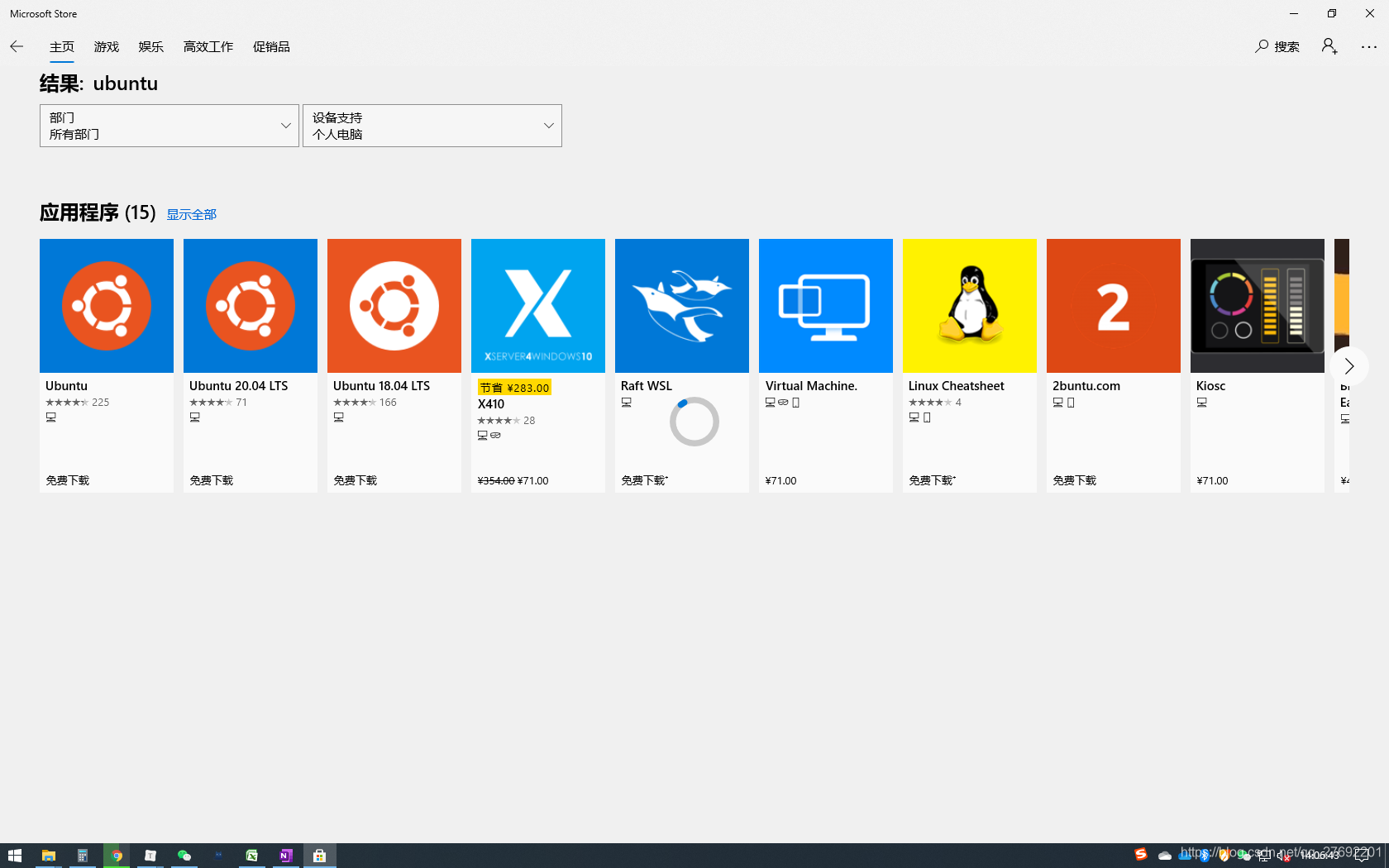
Task: Open Google Chrome from the taskbar
Action: click(x=117, y=856)
